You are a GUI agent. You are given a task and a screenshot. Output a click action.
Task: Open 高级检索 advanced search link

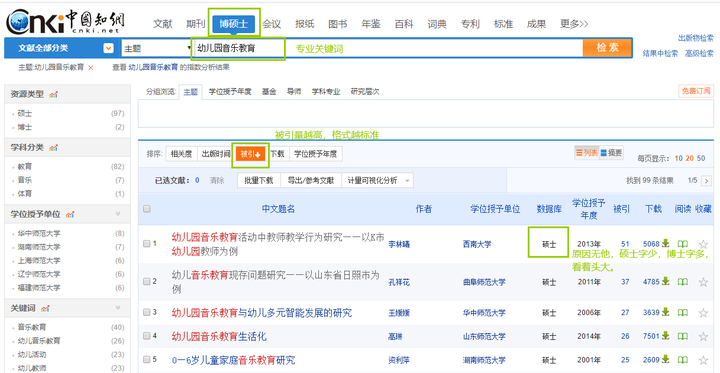click(x=699, y=54)
